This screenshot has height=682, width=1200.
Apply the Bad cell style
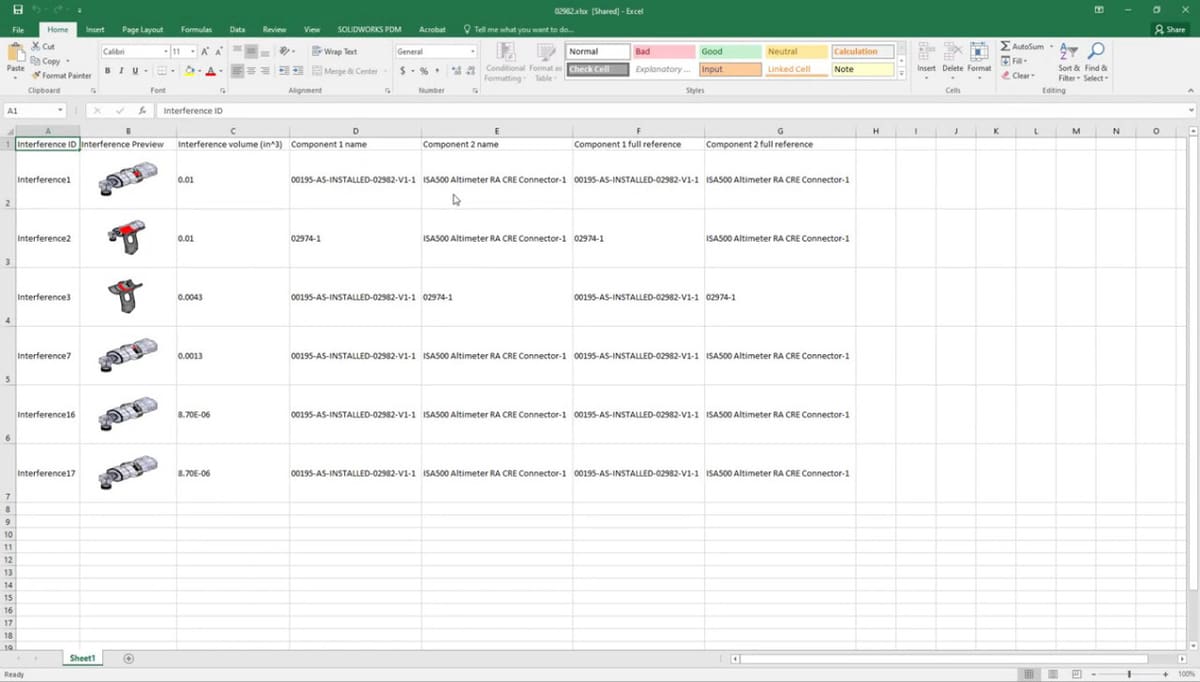(x=664, y=51)
